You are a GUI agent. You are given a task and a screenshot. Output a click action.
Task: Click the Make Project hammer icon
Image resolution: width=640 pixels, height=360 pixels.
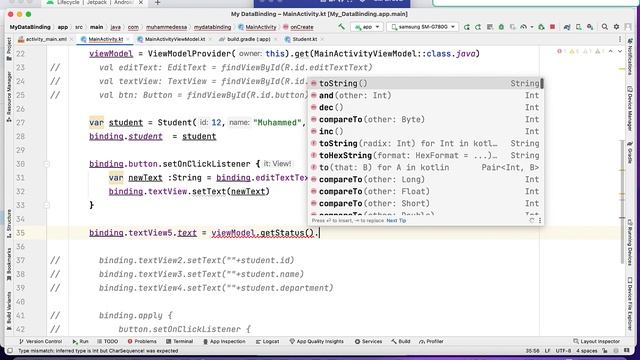click(341, 27)
